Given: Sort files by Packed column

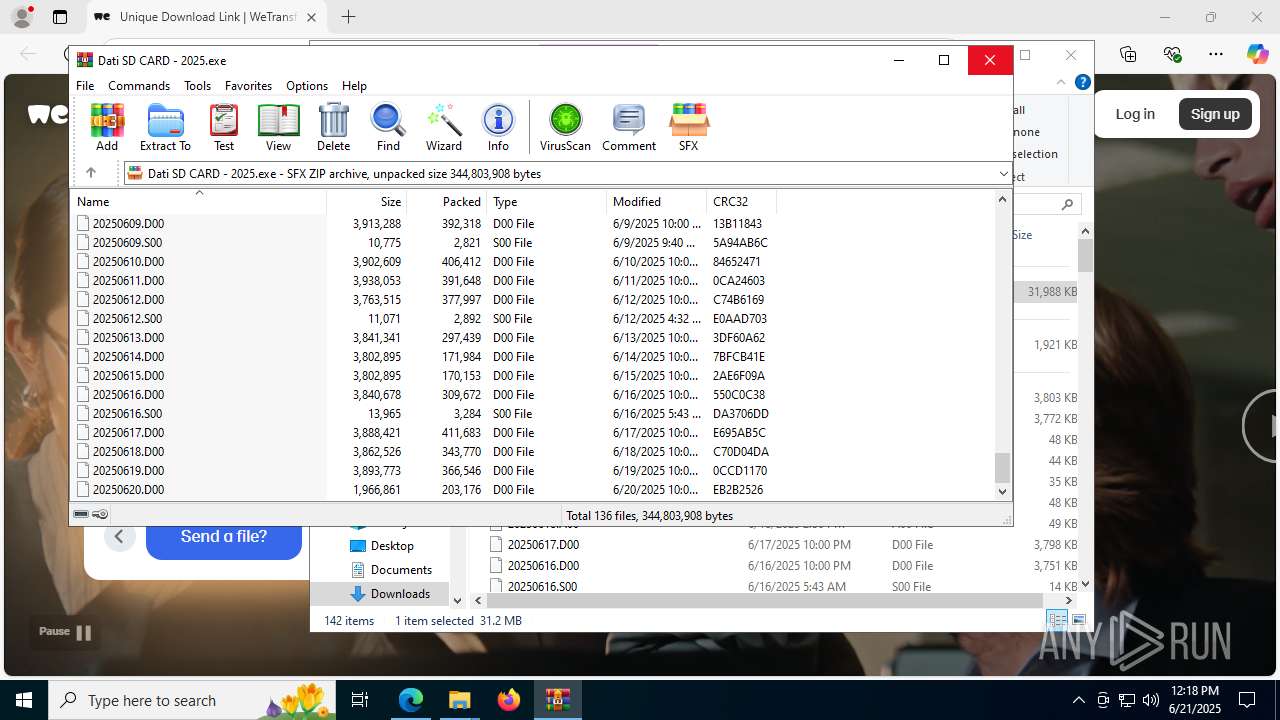Looking at the screenshot, I should pyautogui.click(x=447, y=201).
